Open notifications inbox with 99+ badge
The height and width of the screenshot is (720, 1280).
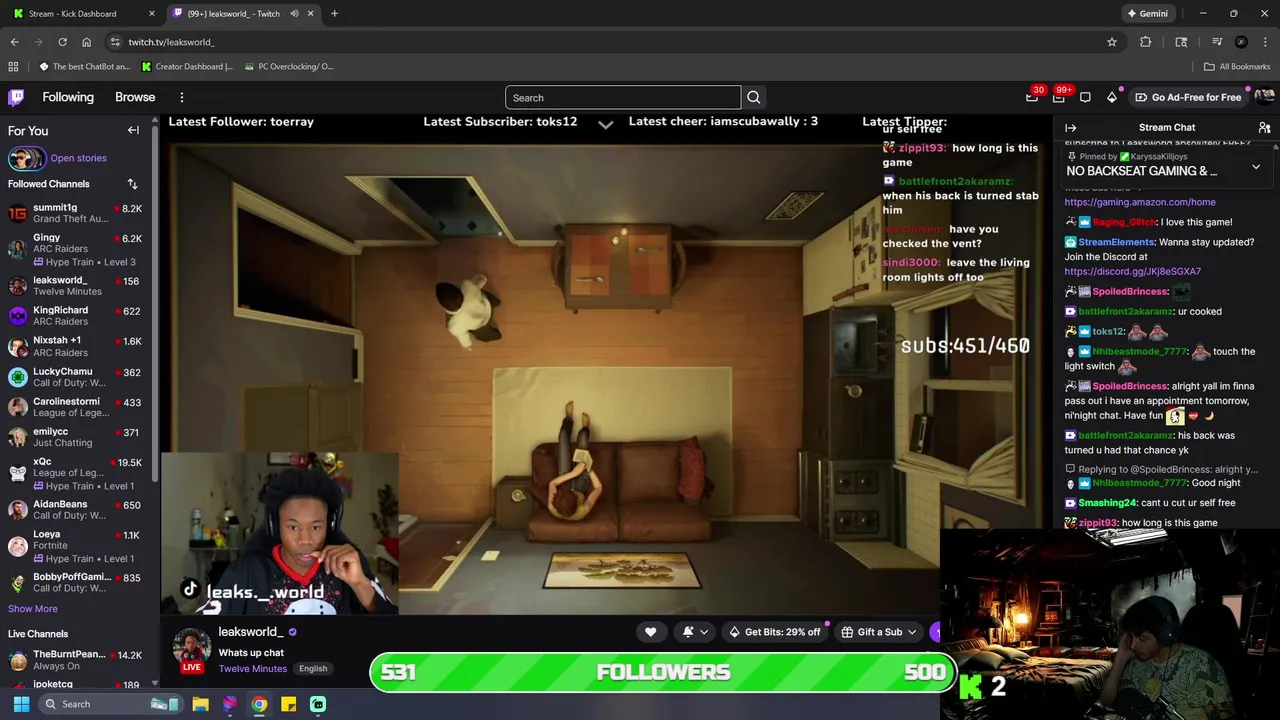click(x=1059, y=97)
